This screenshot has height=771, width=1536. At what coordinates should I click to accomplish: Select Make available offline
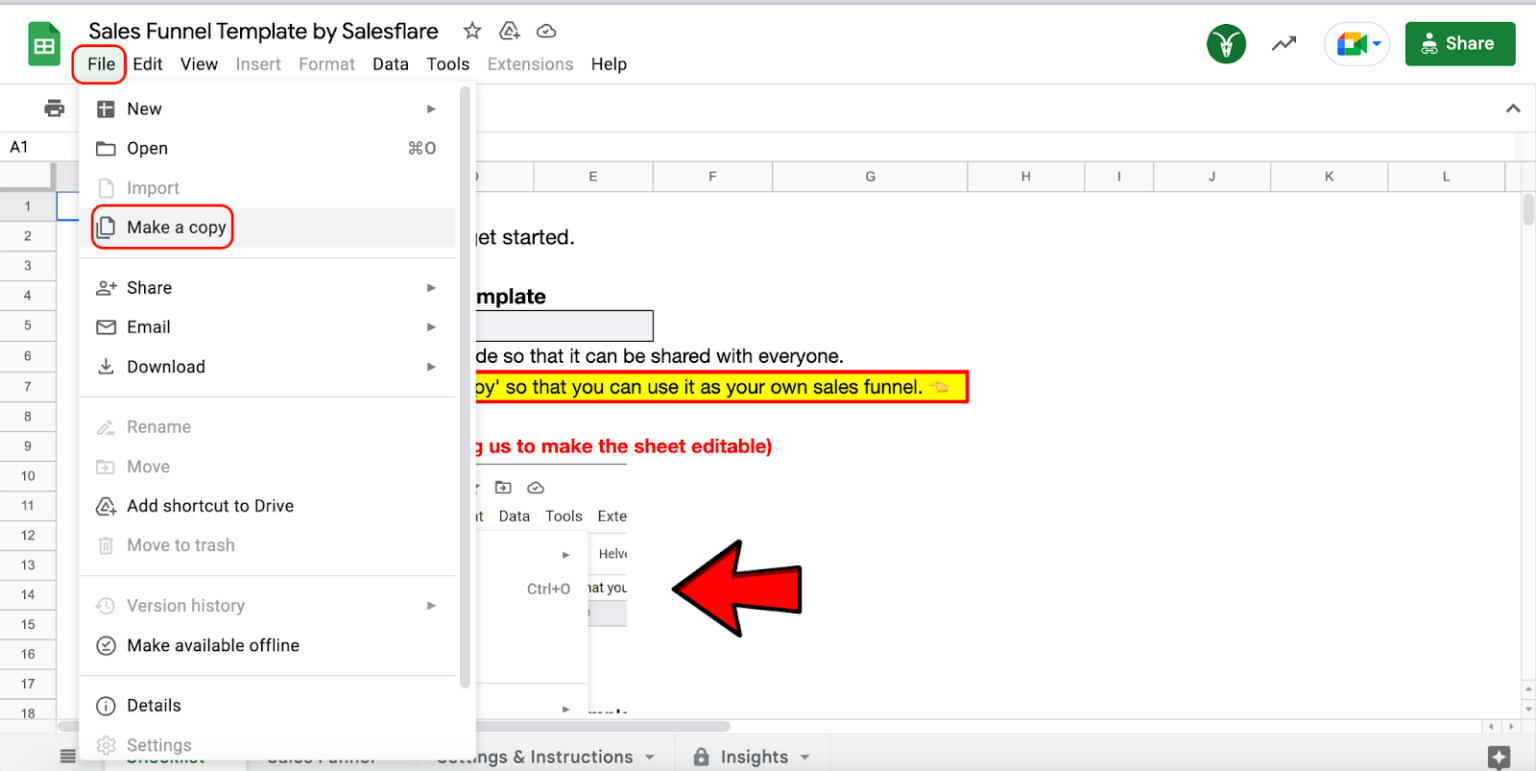(x=267, y=645)
